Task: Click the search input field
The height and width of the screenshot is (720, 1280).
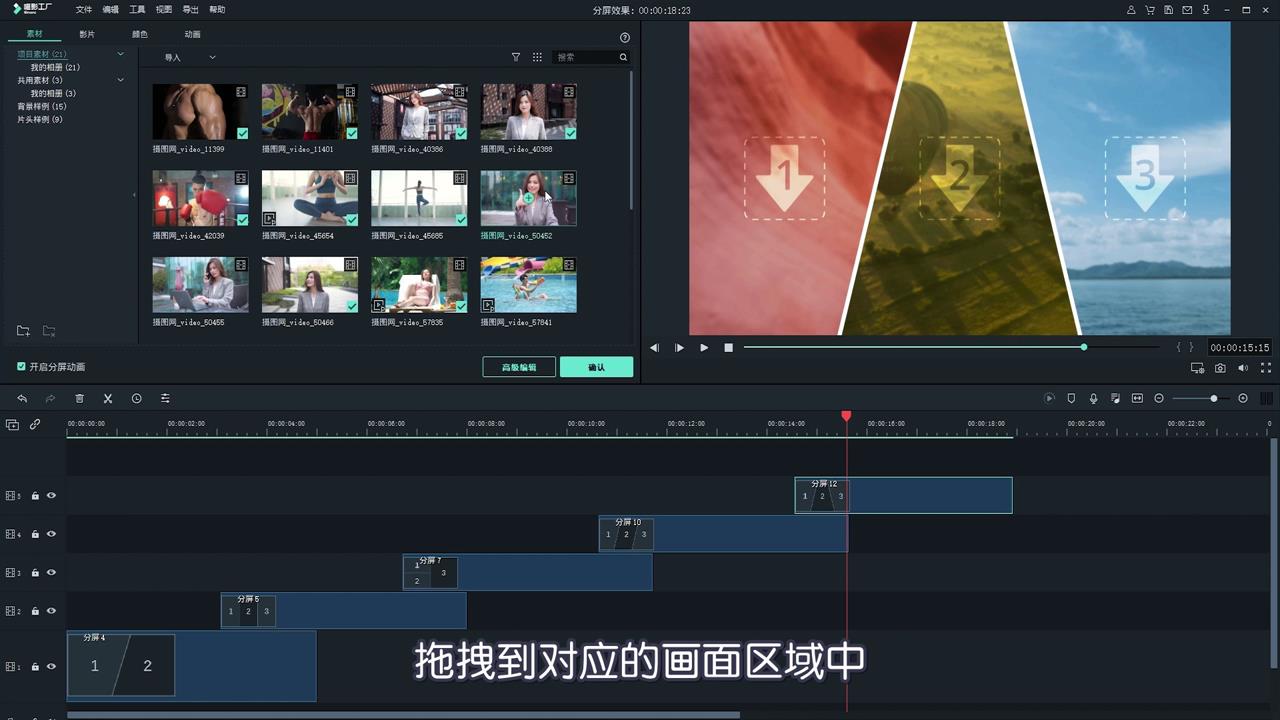Action: tap(587, 57)
